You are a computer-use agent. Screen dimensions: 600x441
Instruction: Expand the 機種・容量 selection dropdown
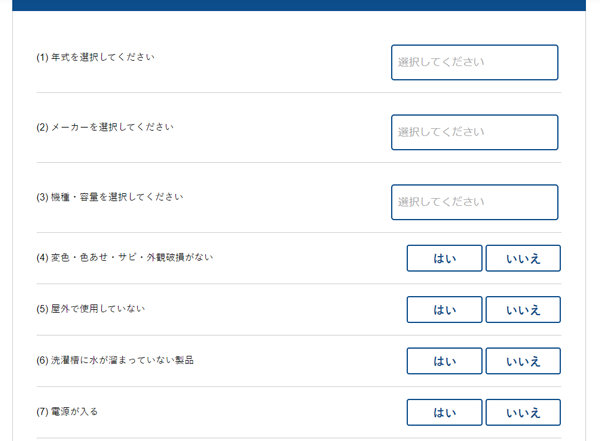click(x=474, y=203)
